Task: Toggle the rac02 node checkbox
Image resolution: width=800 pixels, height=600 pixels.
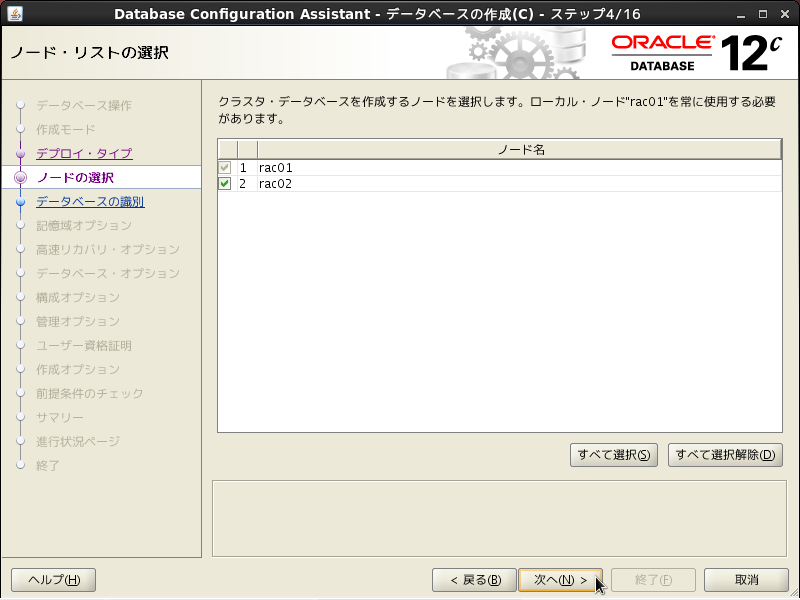Action: coord(225,184)
